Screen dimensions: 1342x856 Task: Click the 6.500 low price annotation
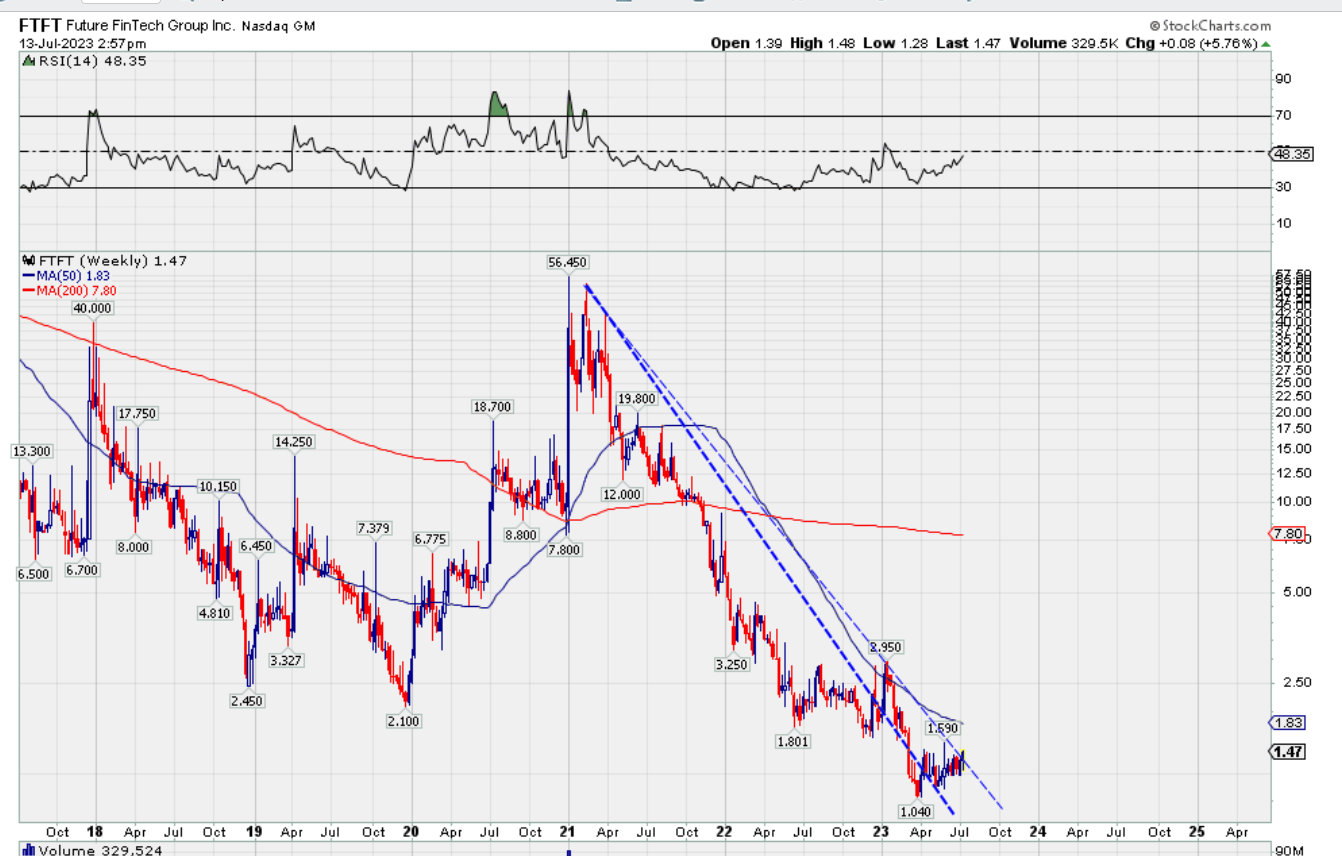(x=34, y=575)
